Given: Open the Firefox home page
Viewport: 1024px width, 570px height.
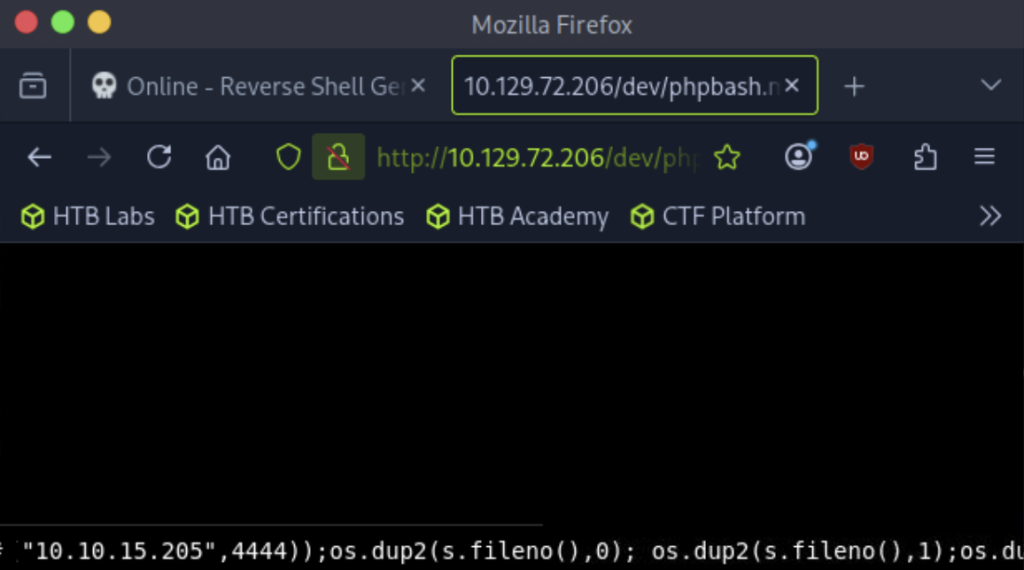Looking at the screenshot, I should point(218,157).
